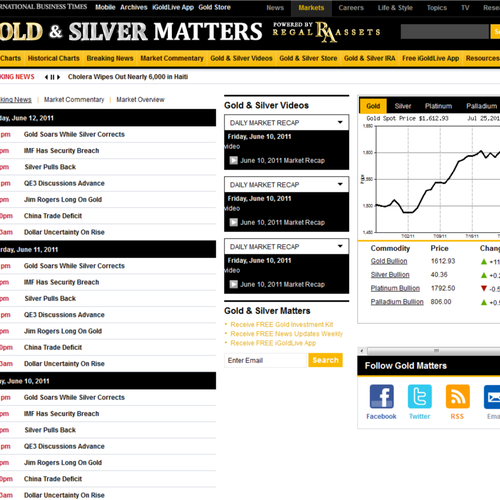
Task: Switch to the Platinum price chart tab
Action: 438,106
